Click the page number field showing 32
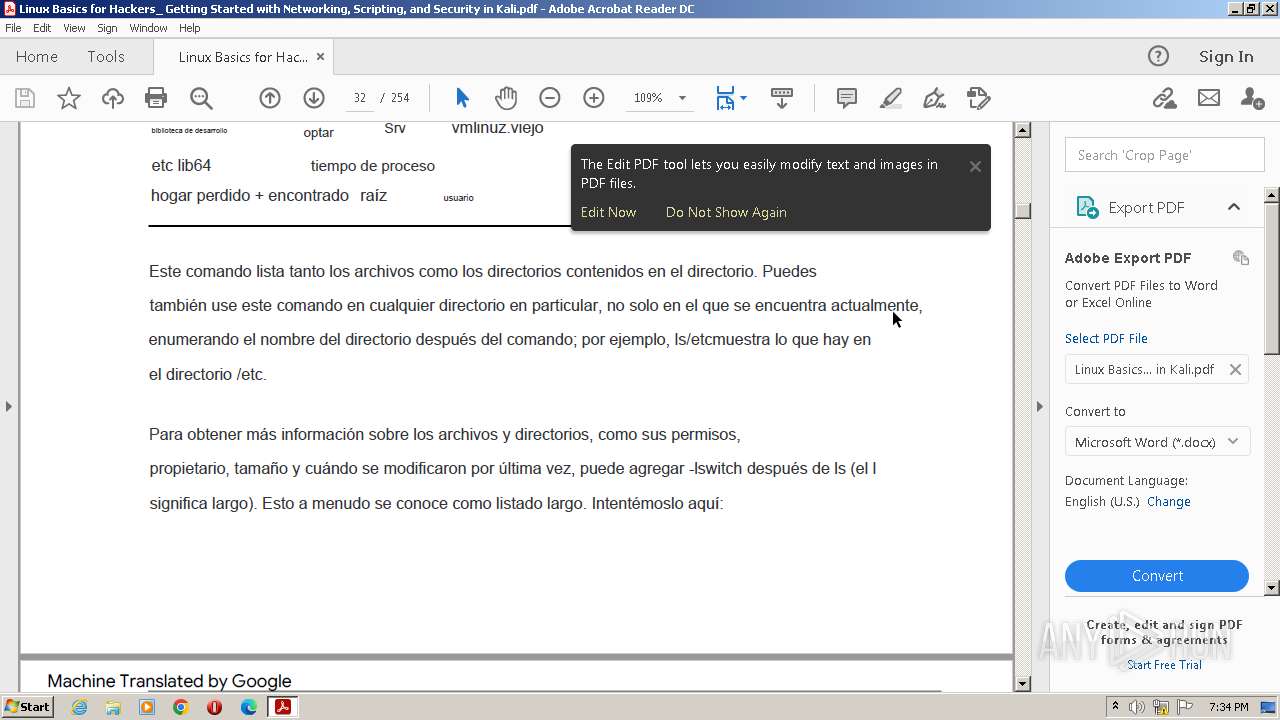 pyautogui.click(x=359, y=98)
